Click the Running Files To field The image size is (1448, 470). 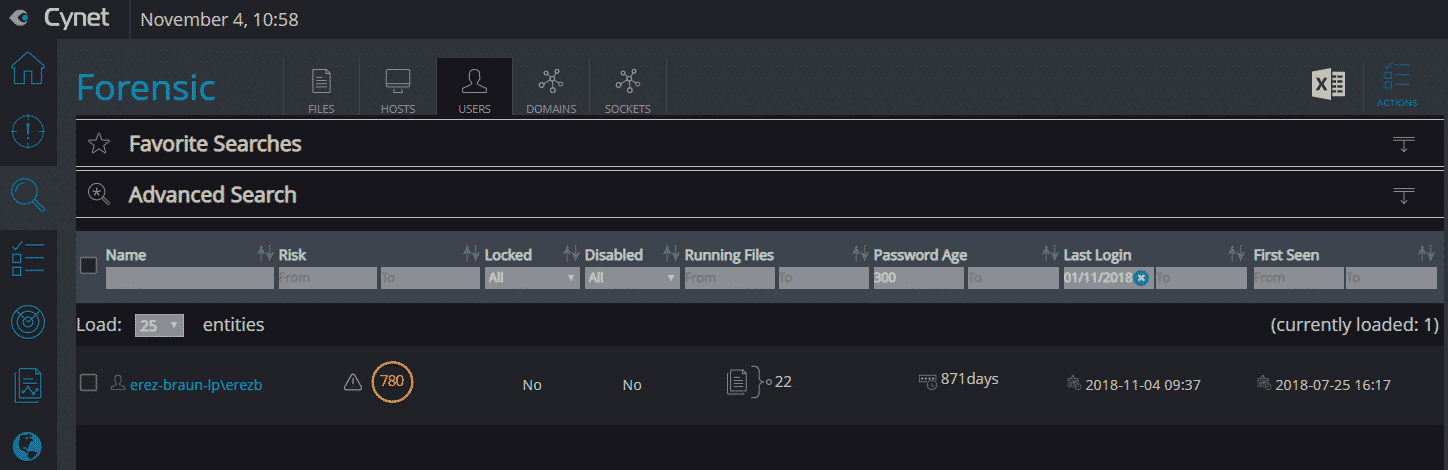[824, 278]
